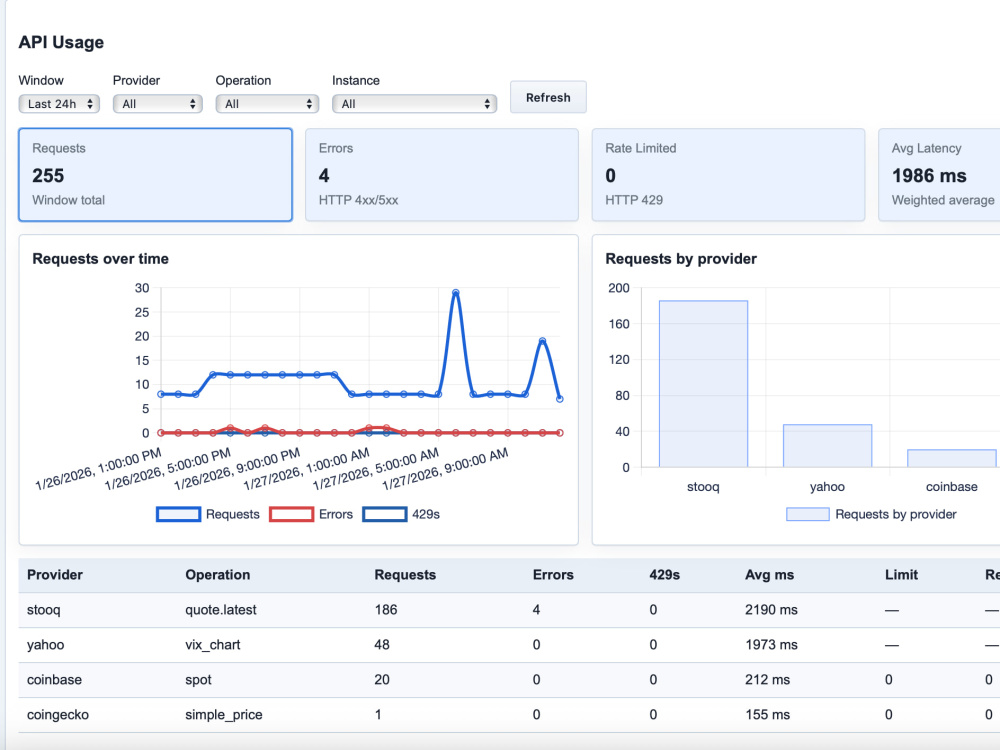
Task: Open the Instance filter dropdown
Action: 414,103
